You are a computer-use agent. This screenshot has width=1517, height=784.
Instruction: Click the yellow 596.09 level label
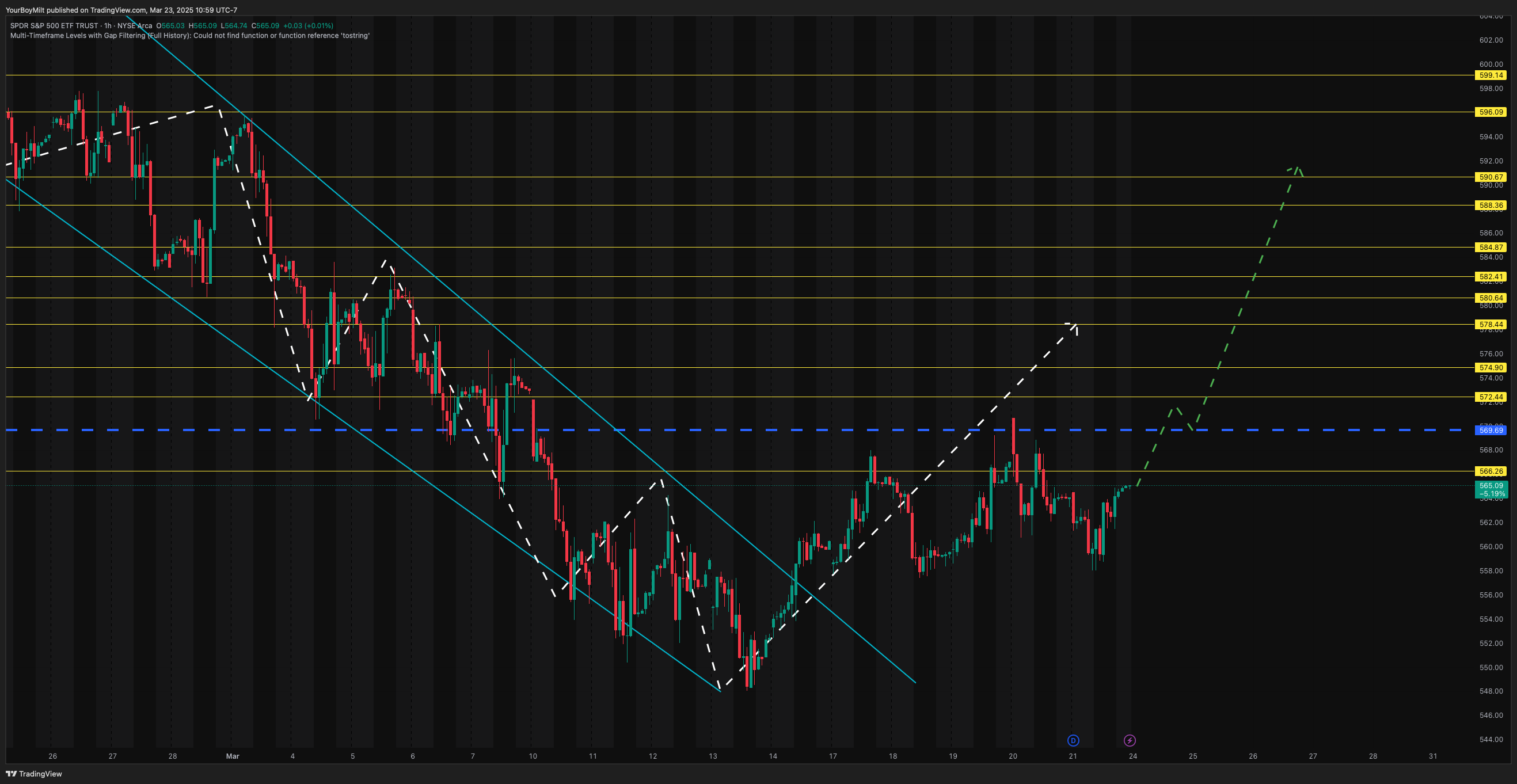point(1491,112)
